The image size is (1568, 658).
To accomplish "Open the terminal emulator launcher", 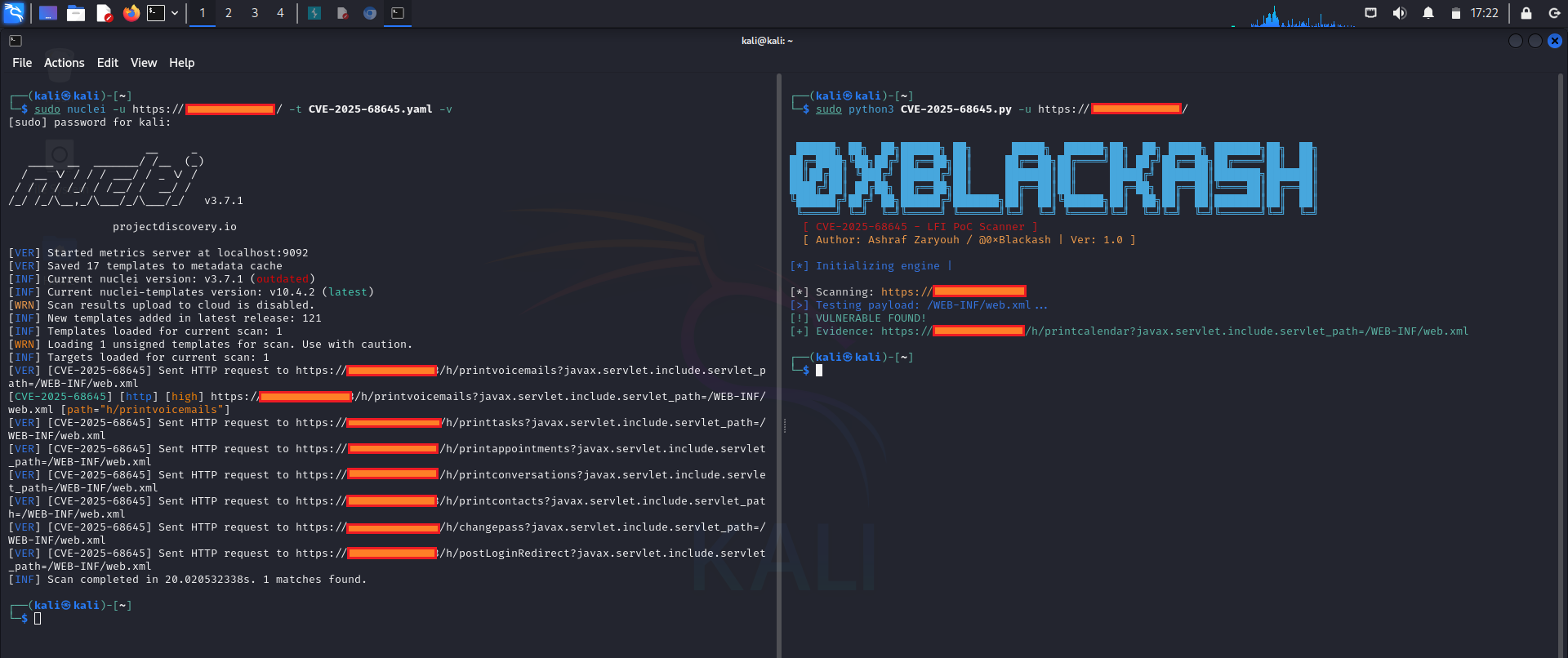I will [x=156, y=13].
